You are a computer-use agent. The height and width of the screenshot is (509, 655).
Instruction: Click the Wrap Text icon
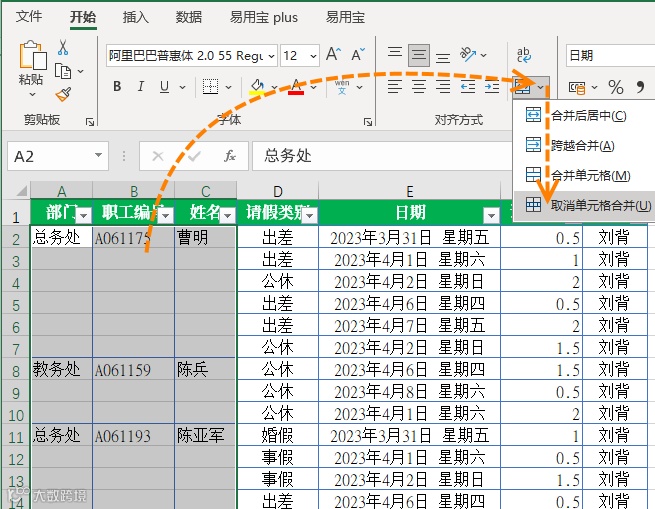(x=524, y=55)
